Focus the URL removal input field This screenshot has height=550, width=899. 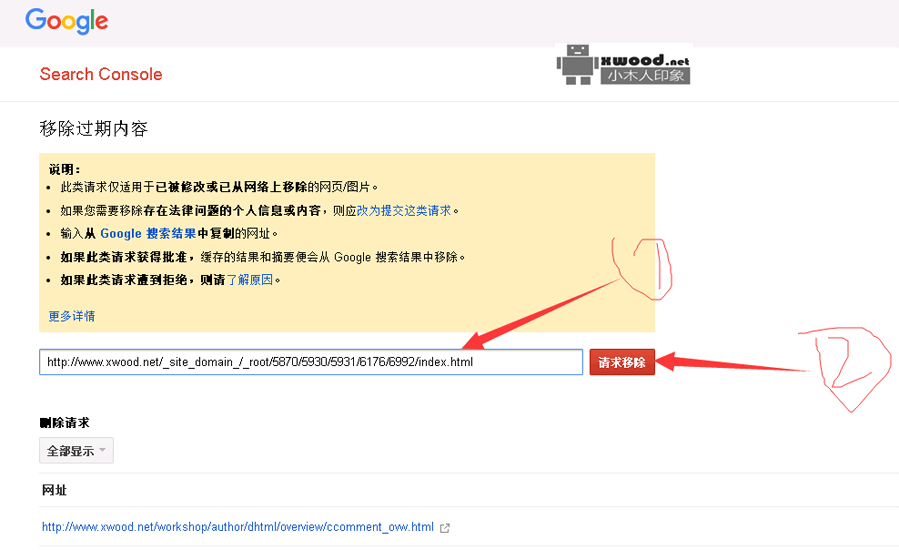tap(311, 362)
